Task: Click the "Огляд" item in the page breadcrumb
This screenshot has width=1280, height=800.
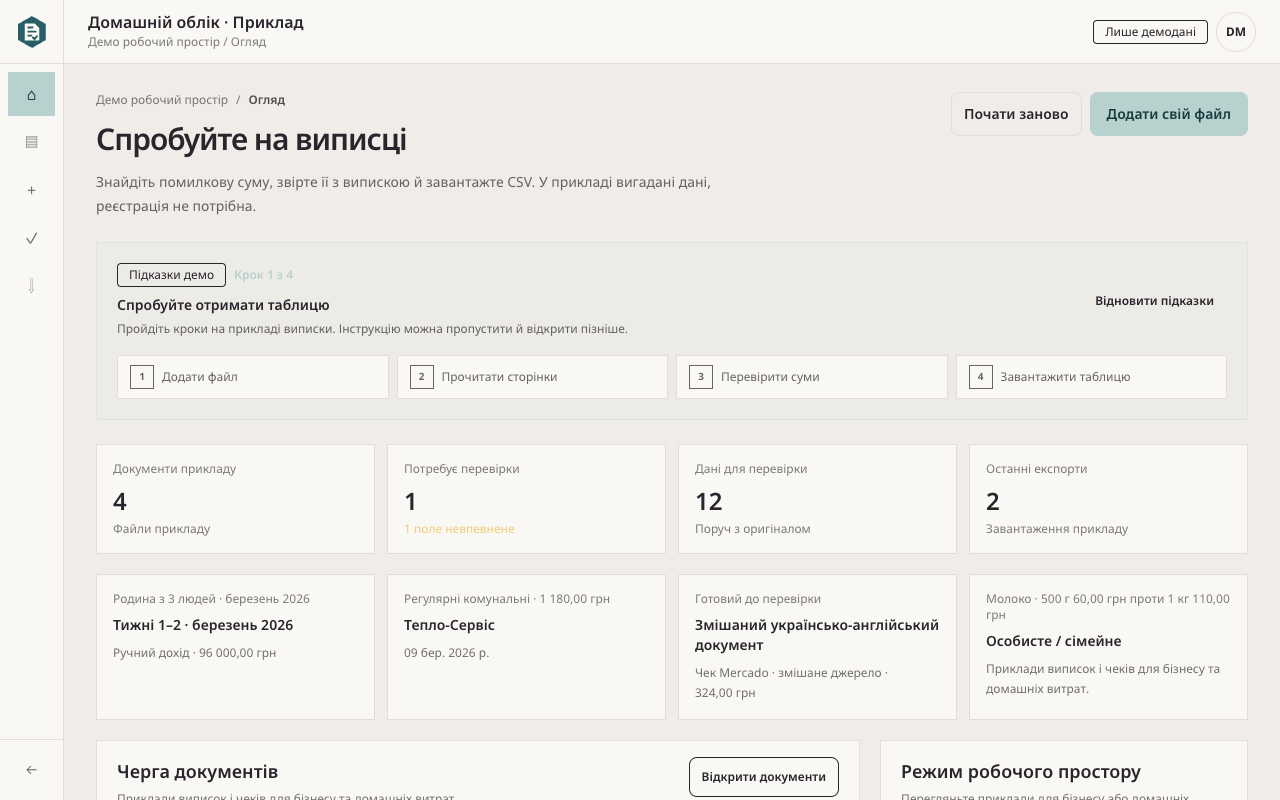Action: click(267, 100)
